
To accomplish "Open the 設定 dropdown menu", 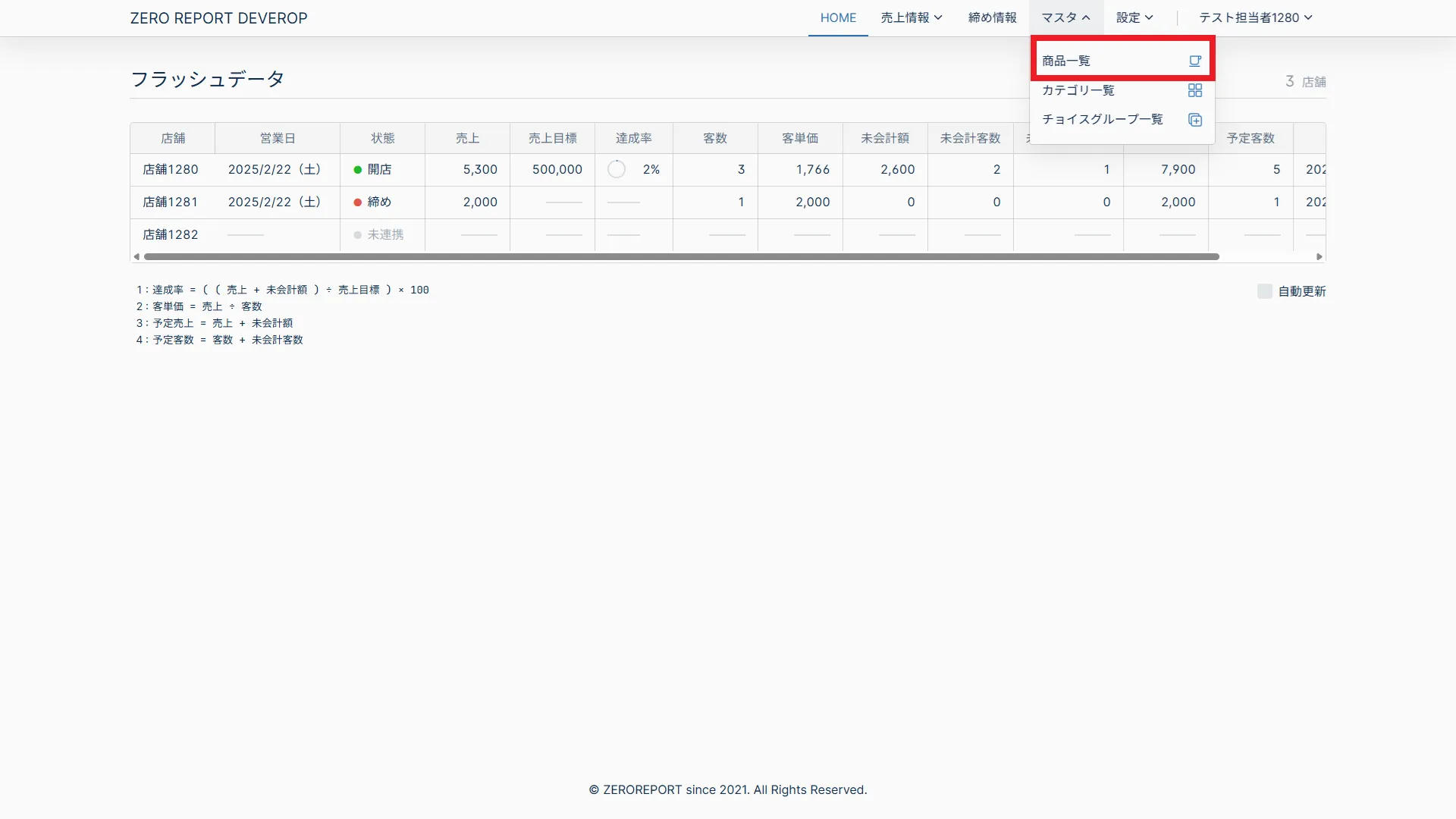I will click(1134, 17).
